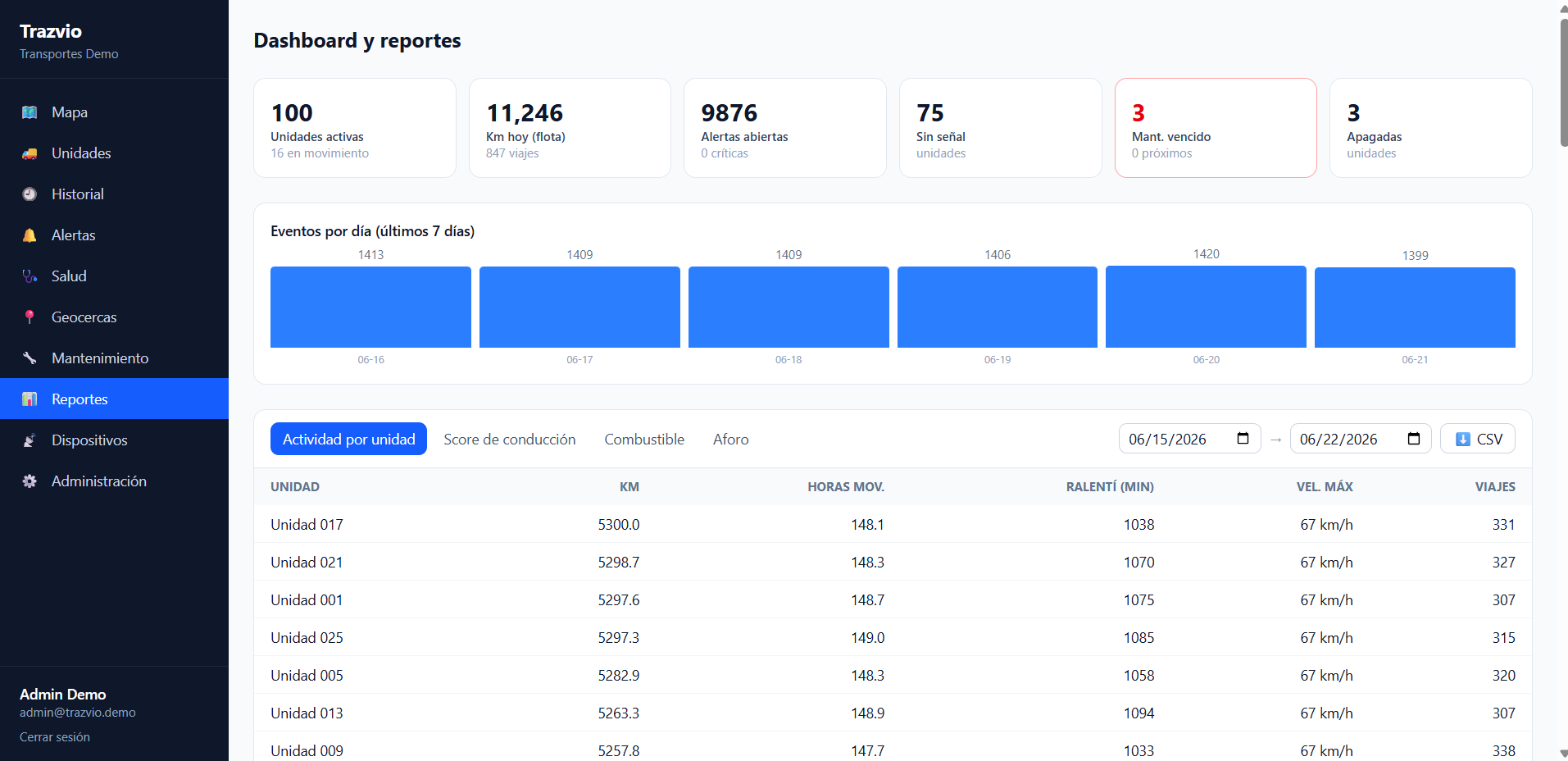
Task: Click the Cerrar sesión link
Action: point(55,737)
